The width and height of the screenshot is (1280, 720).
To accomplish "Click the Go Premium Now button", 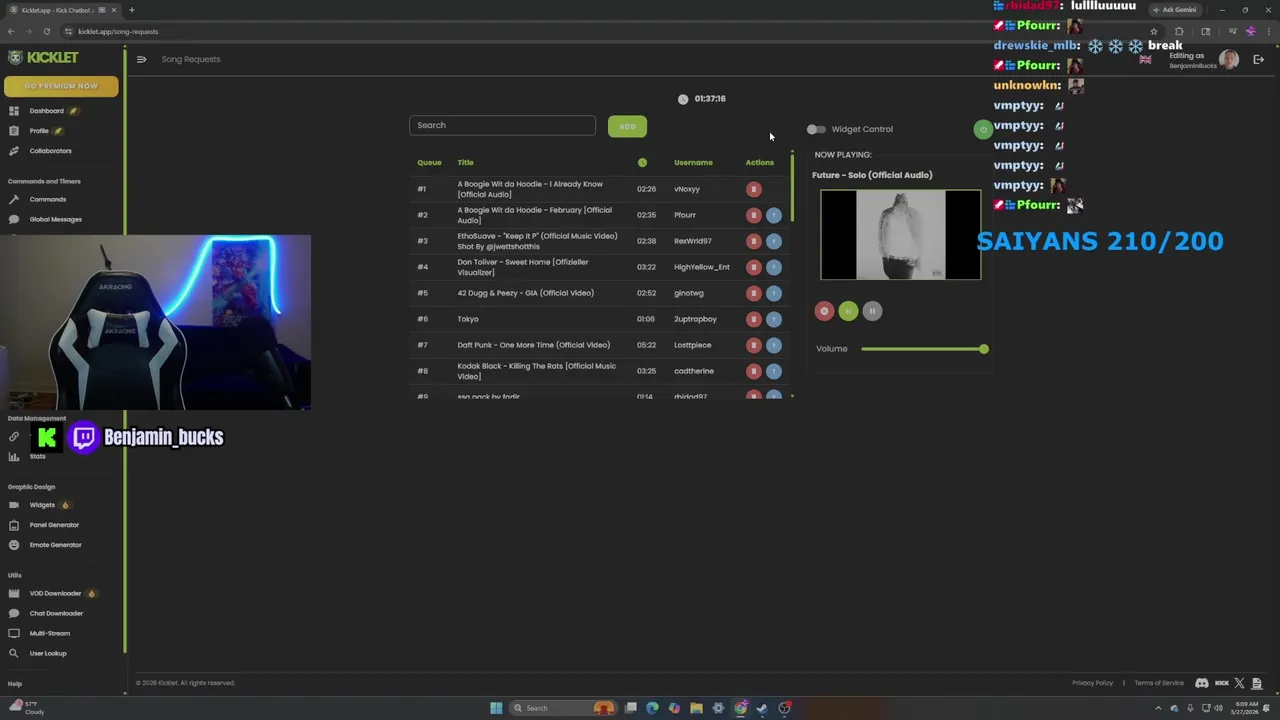I will pyautogui.click(x=61, y=86).
